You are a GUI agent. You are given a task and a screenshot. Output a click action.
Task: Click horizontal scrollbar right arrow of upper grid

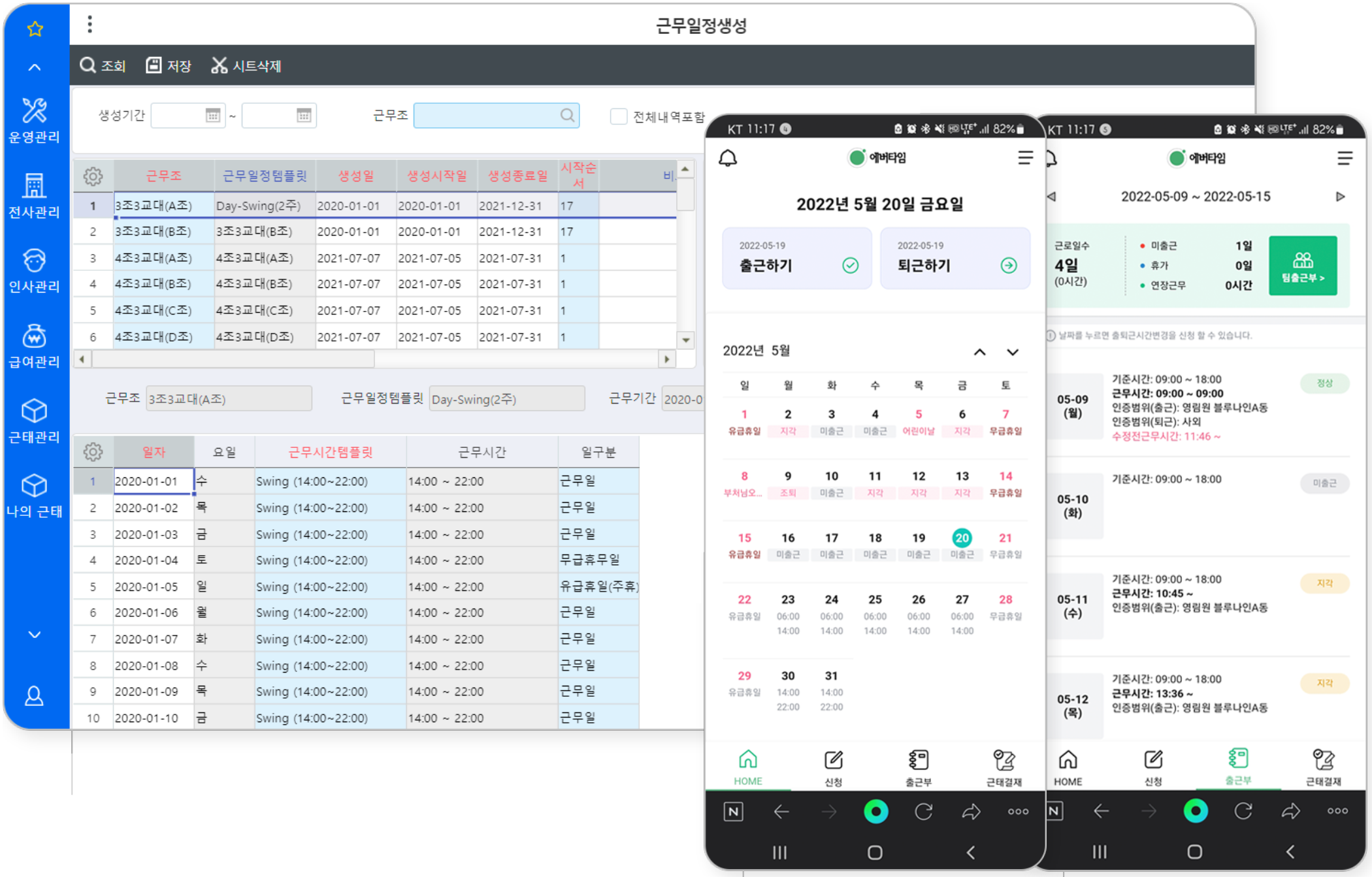coord(666,359)
